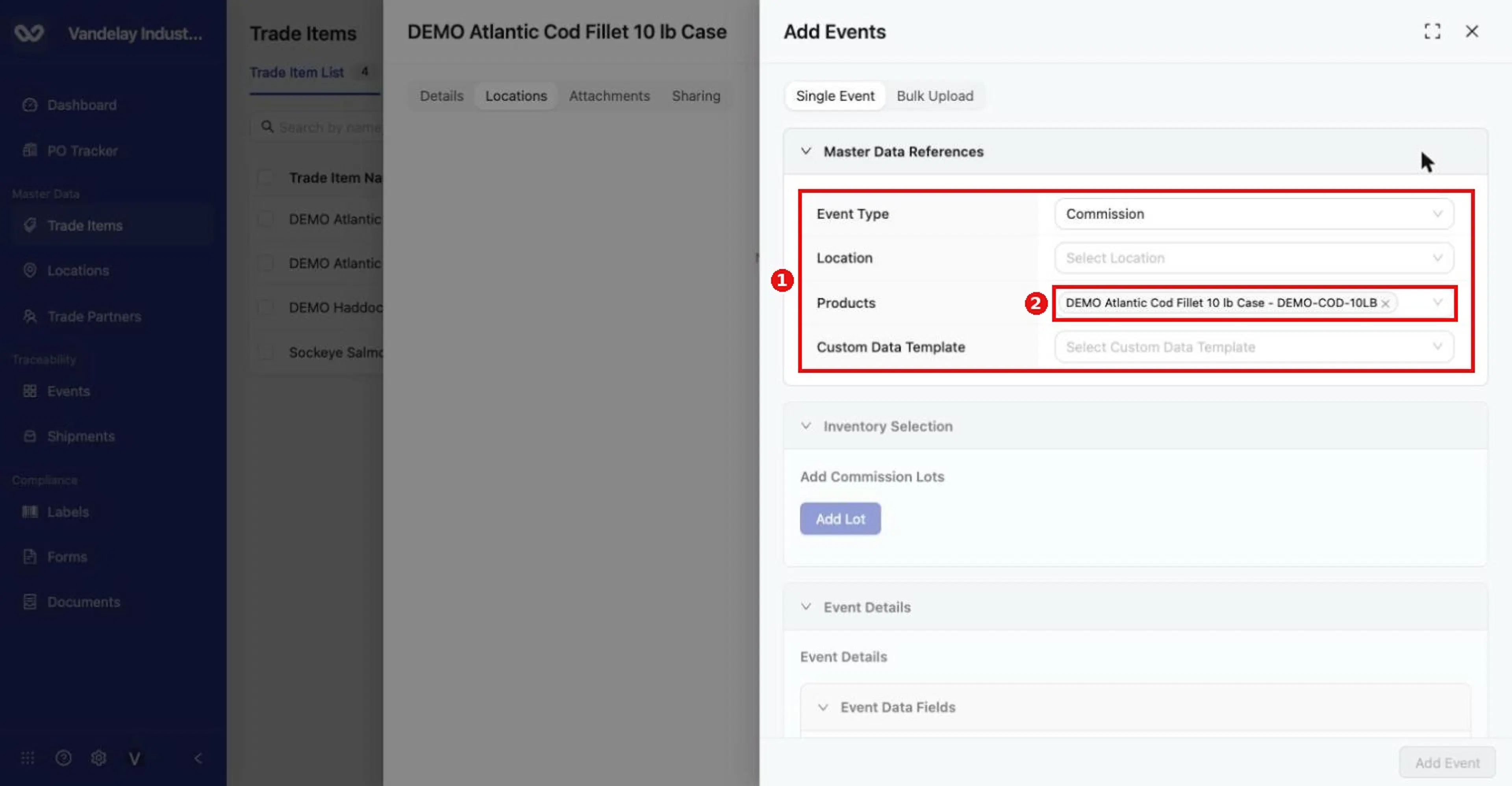Open the Dashboard sidebar icon
The height and width of the screenshot is (786, 1512).
click(x=30, y=105)
